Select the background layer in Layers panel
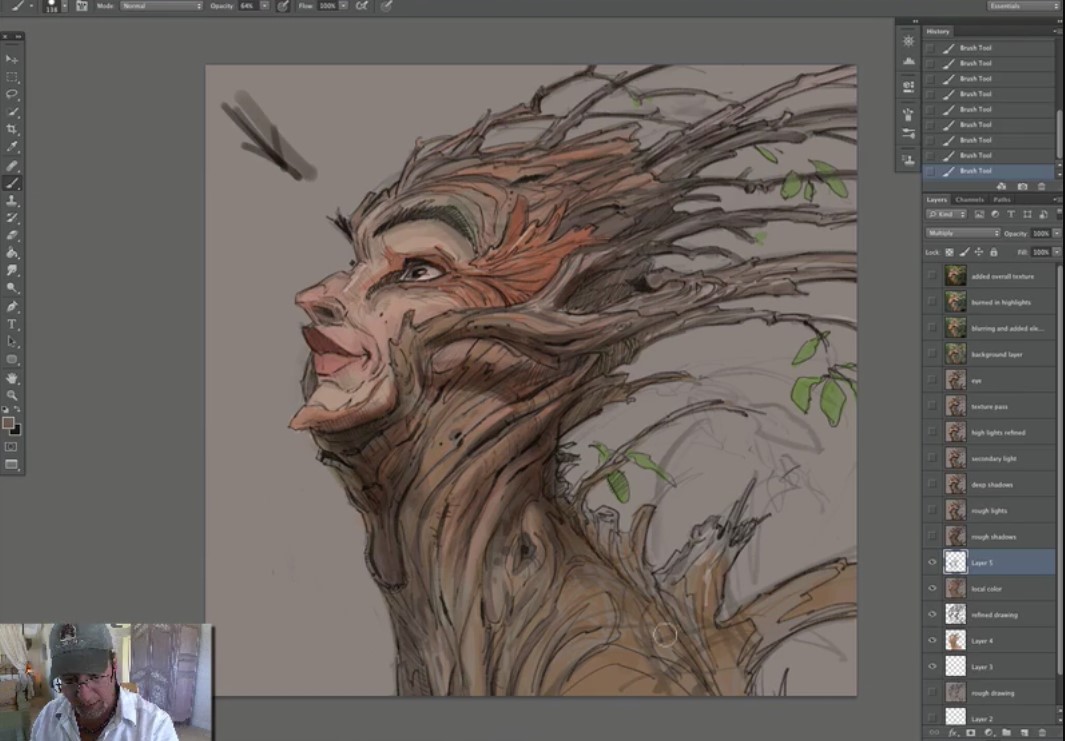 pyautogui.click(x=996, y=355)
